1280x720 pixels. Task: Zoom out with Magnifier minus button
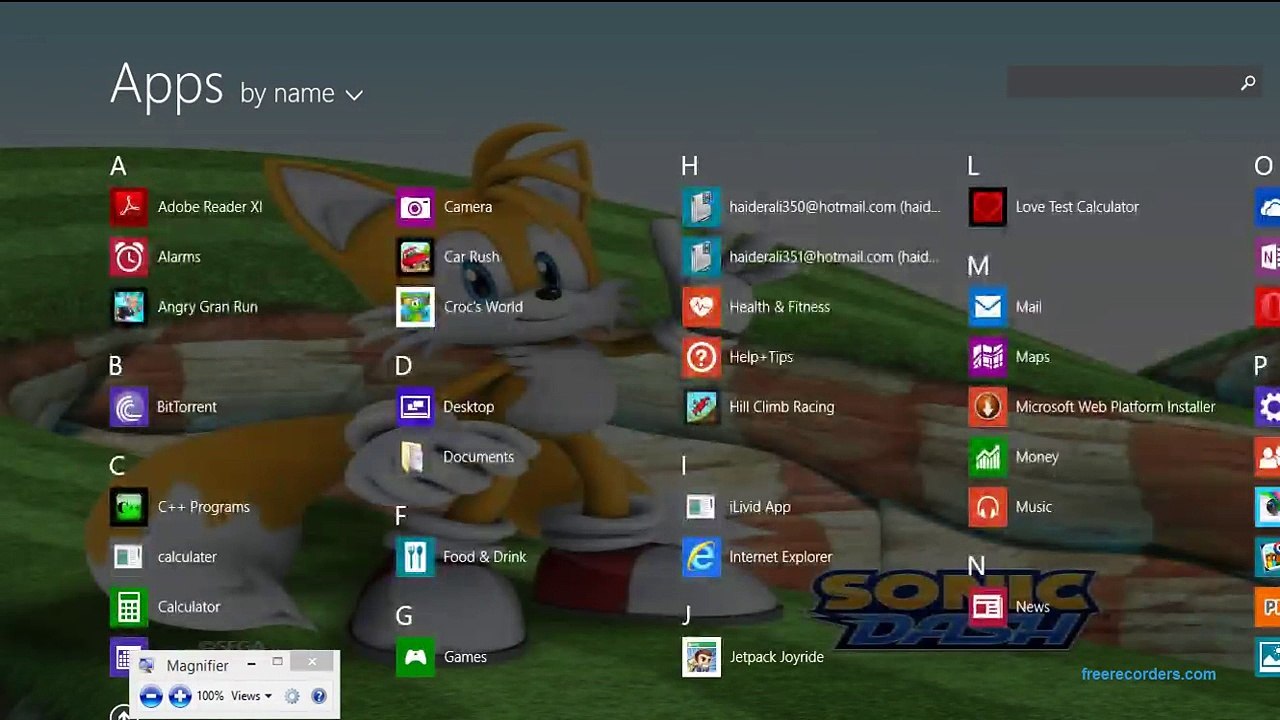pyautogui.click(x=151, y=696)
